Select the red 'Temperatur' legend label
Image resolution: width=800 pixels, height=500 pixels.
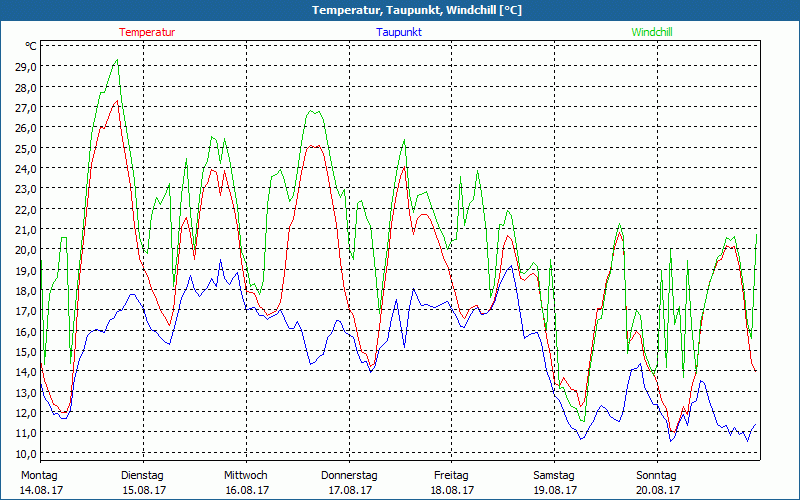click(147, 32)
